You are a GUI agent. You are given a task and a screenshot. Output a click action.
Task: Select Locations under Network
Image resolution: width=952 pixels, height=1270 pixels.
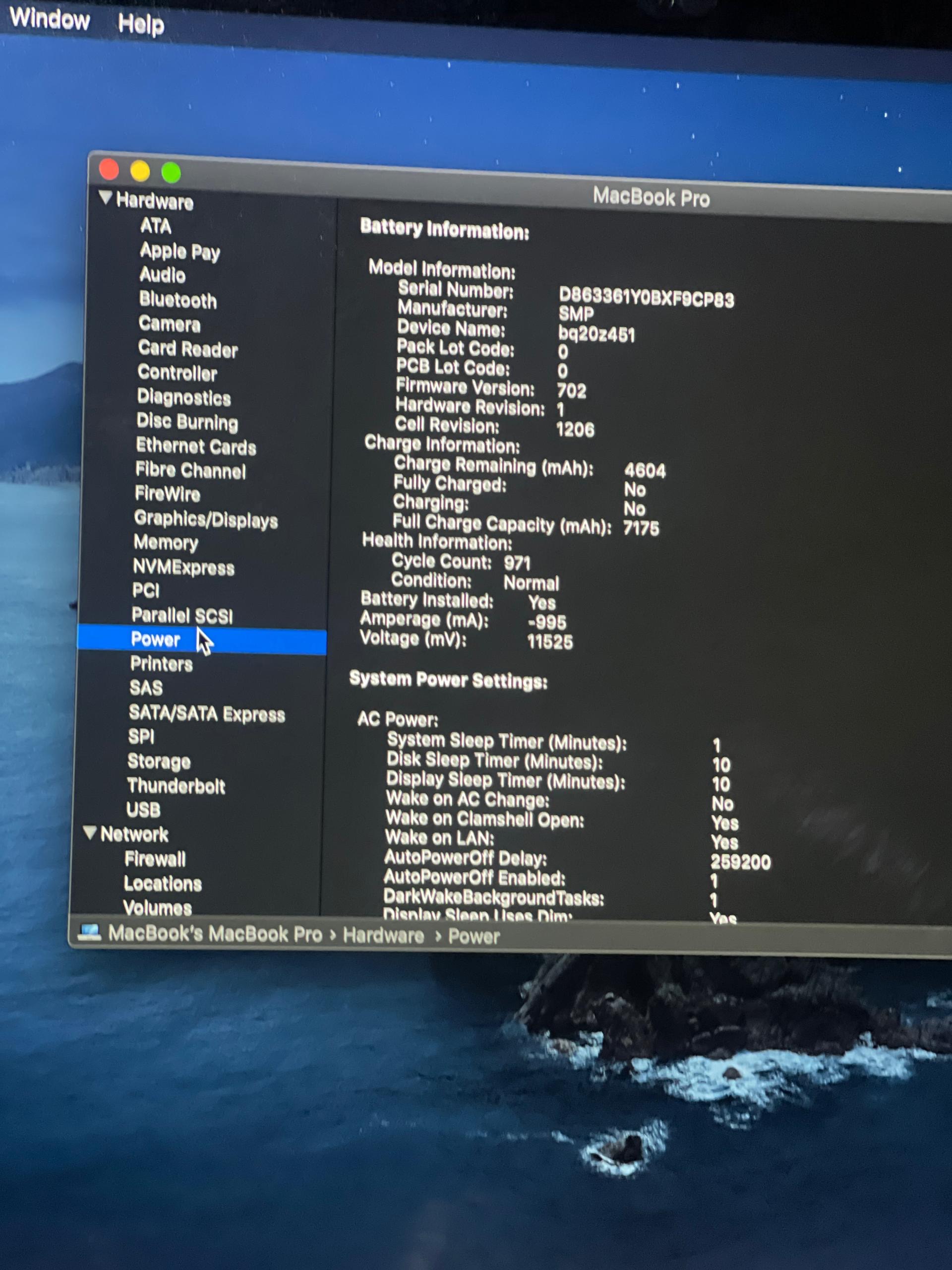(x=163, y=883)
